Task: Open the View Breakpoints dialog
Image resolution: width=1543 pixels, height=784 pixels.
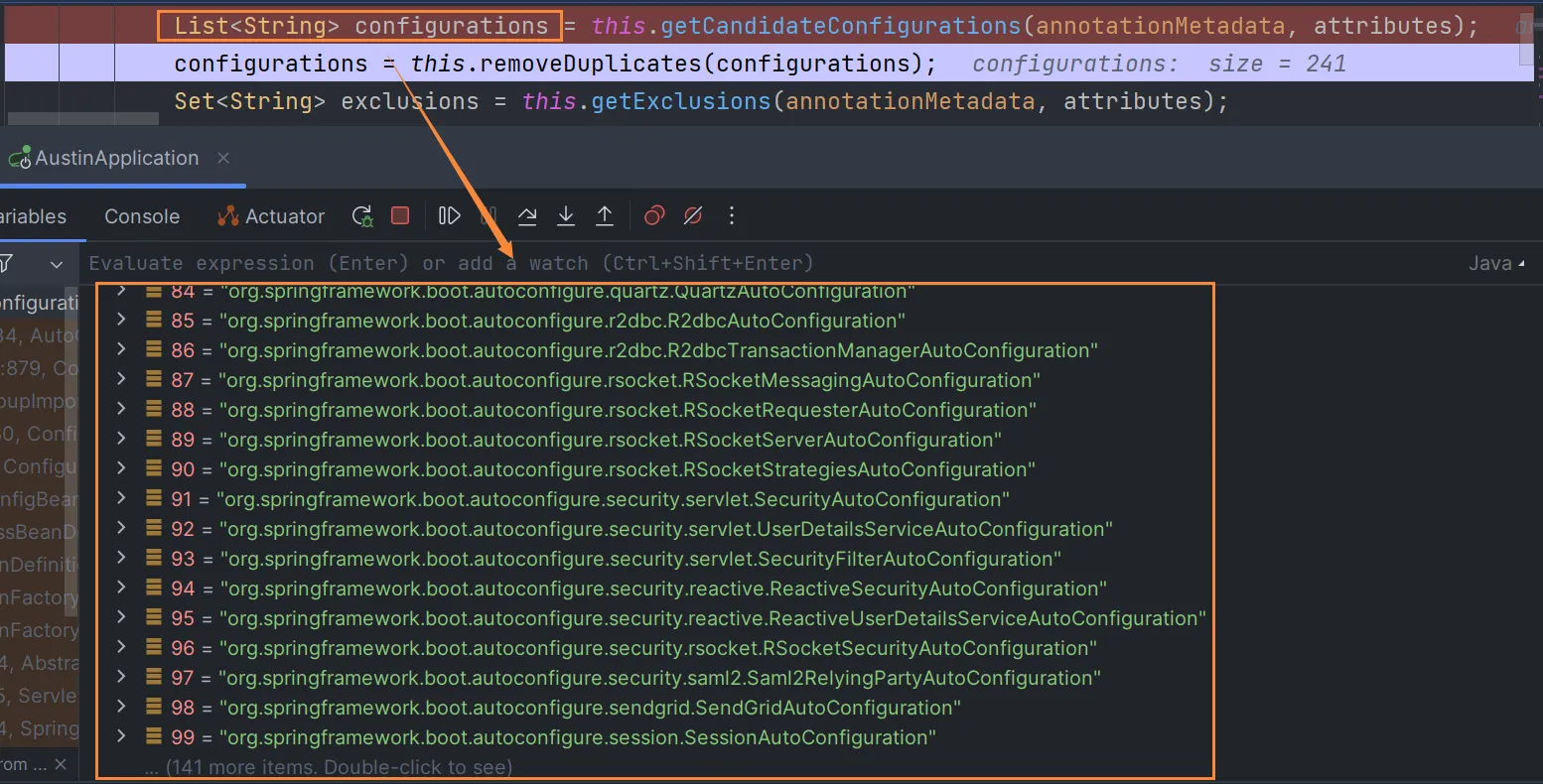Action: (x=654, y=216)
